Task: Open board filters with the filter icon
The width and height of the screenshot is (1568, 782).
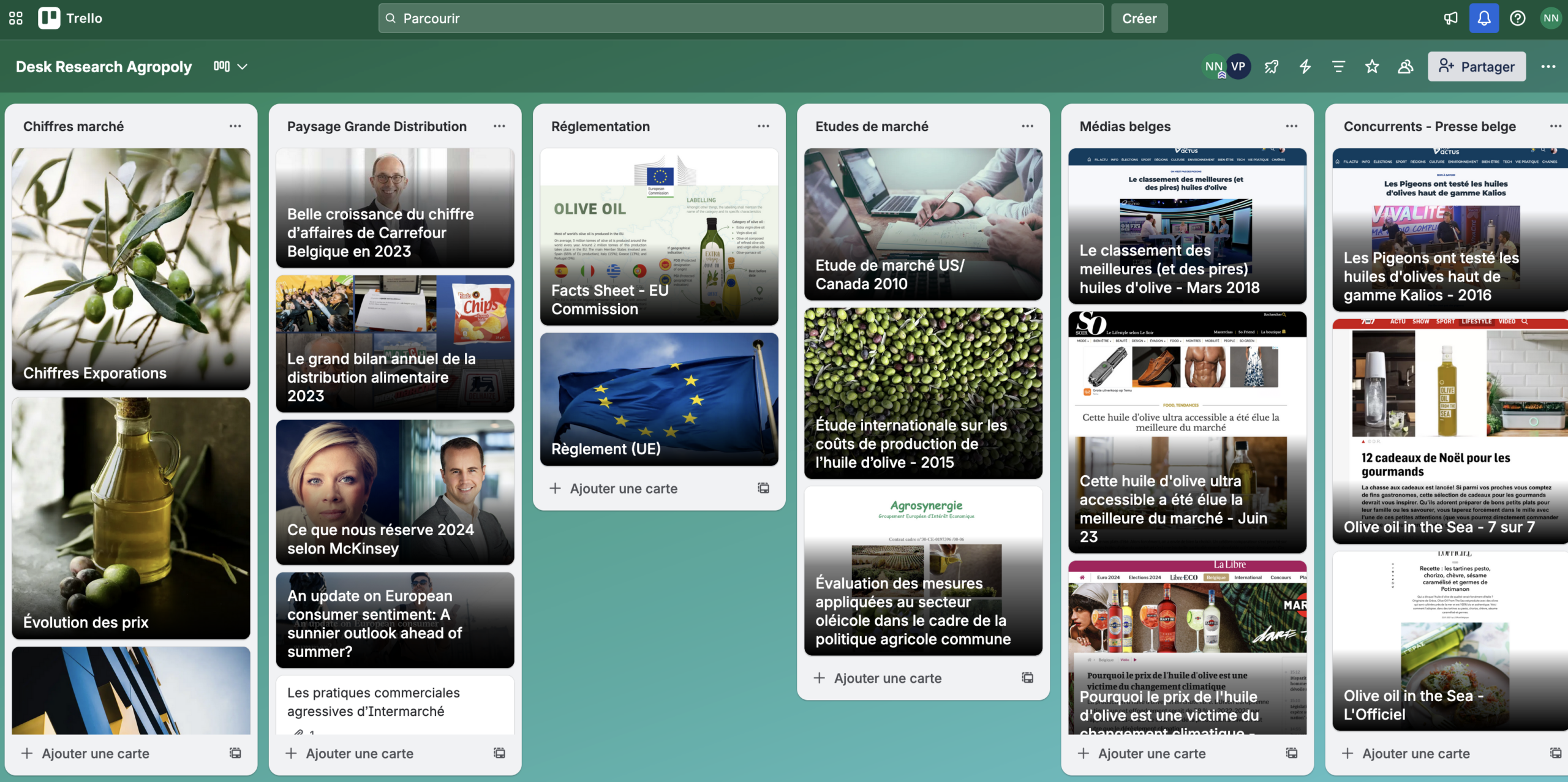Action: (x=1338, y=66)
